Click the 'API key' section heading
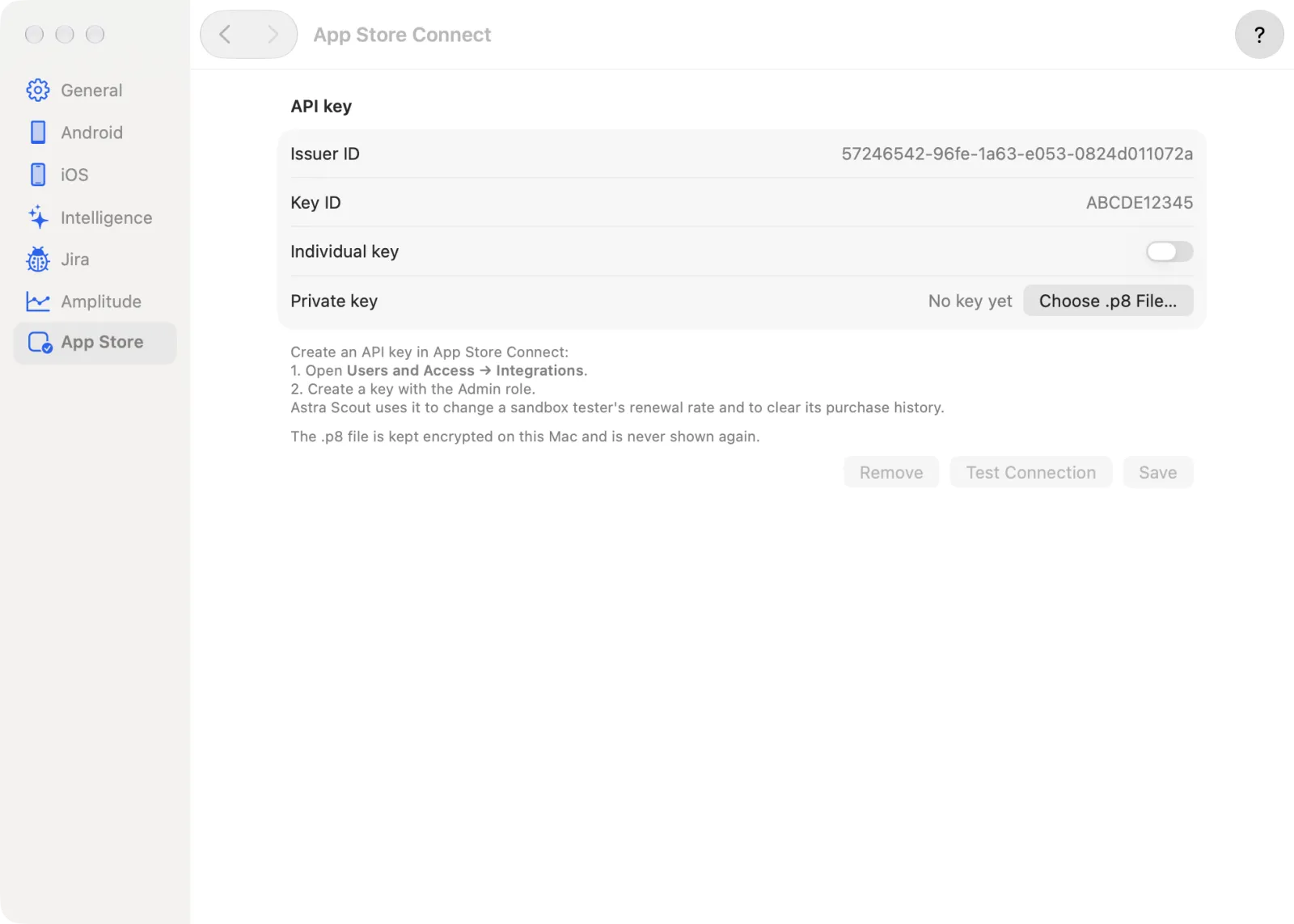The image size is (1294, 924). click(x=321, y=107)
